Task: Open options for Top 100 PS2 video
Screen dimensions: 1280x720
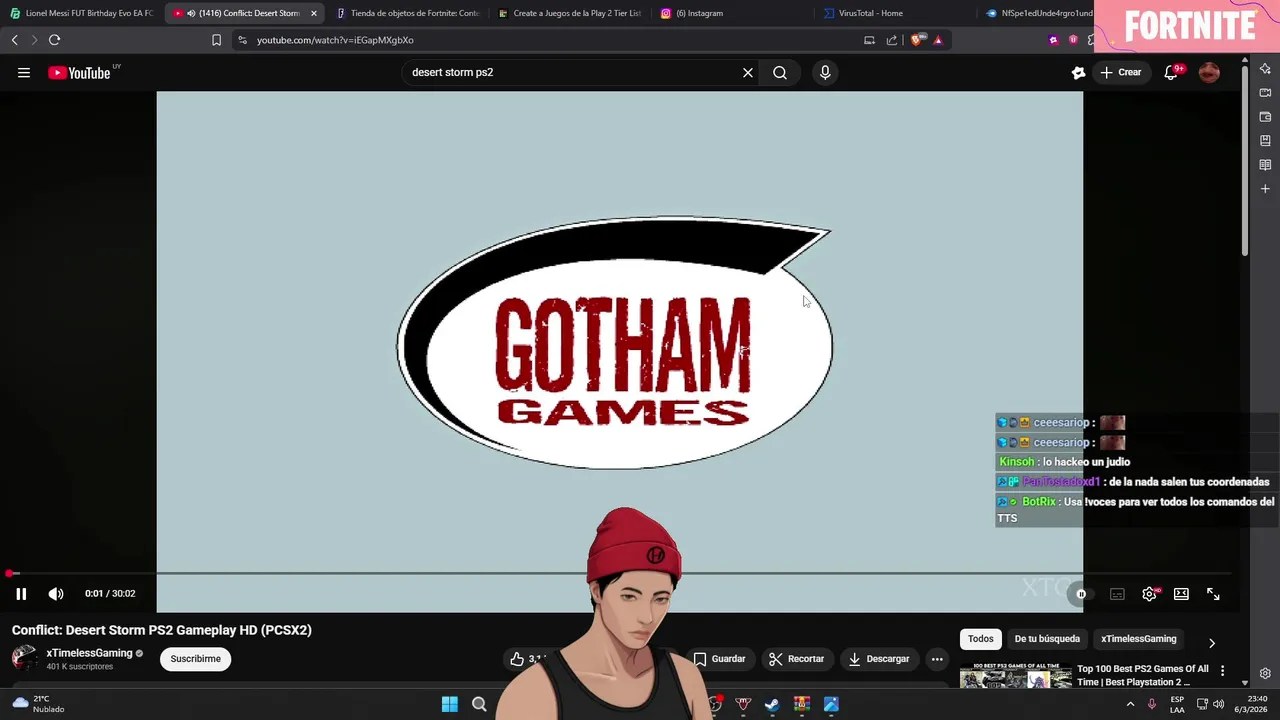Action: click(1222, 671)
